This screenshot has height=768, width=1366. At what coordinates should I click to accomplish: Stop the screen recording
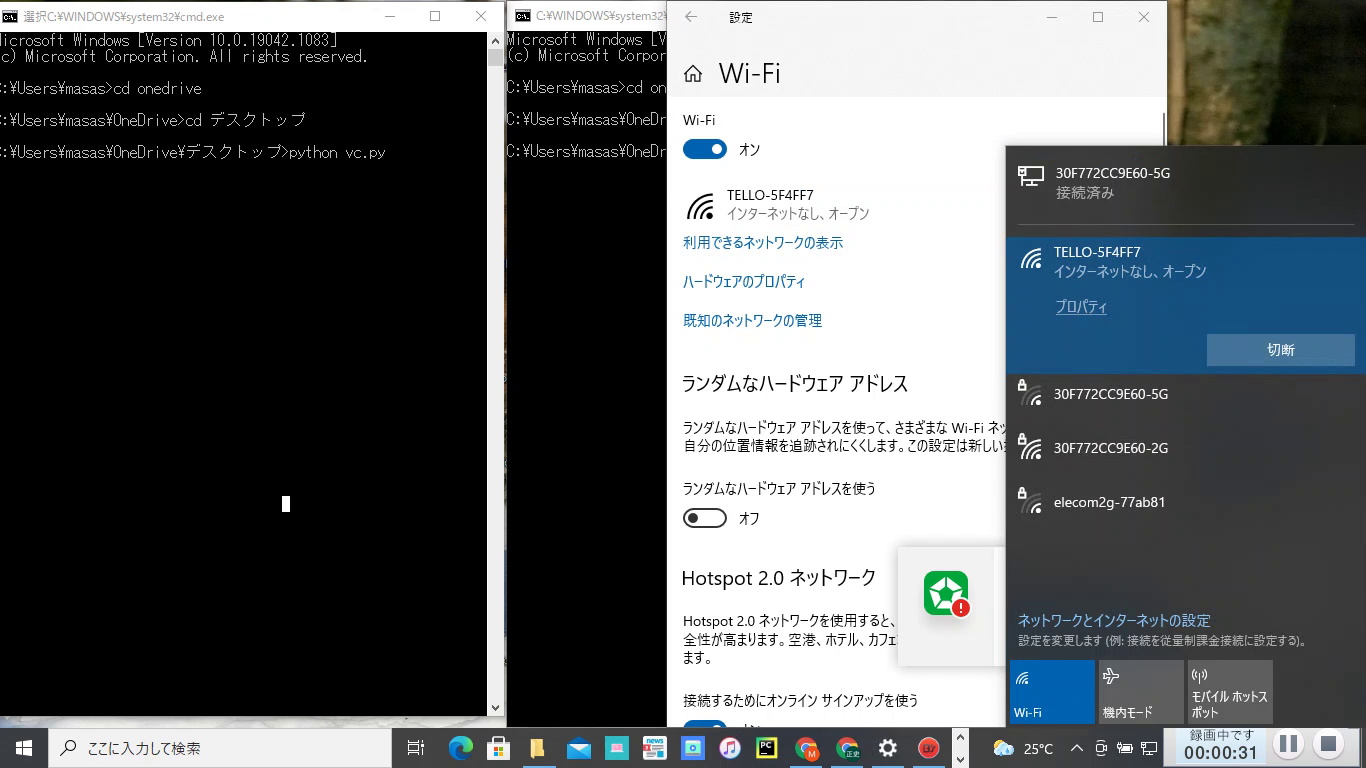point(1328,744)
